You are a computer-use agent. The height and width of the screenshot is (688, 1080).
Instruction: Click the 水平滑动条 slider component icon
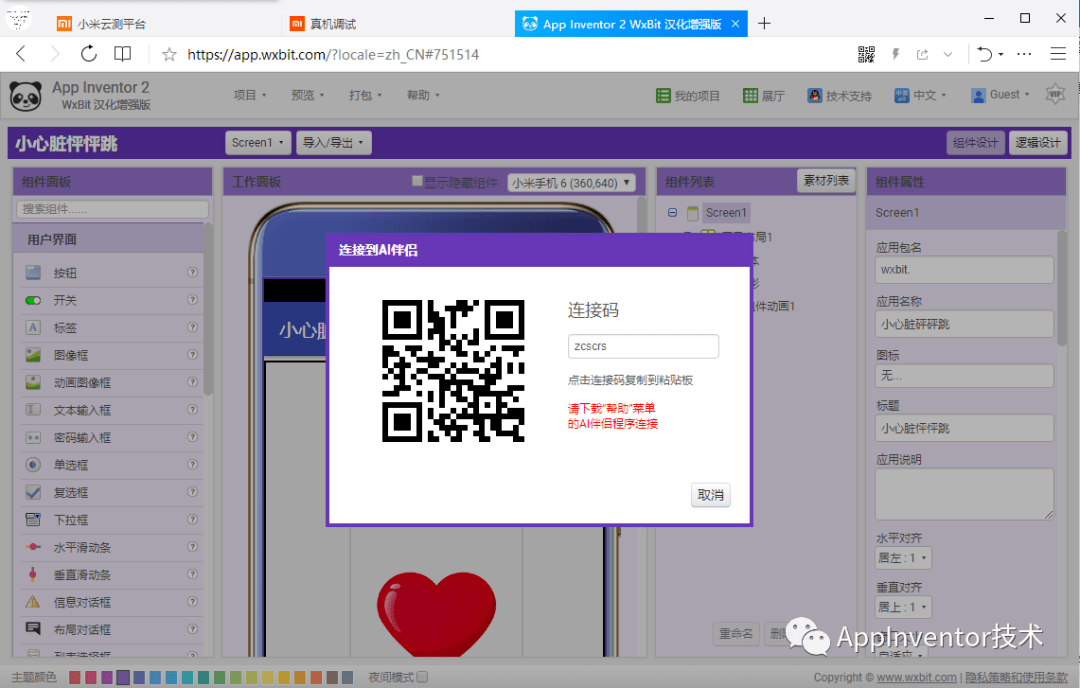(33, 547)
